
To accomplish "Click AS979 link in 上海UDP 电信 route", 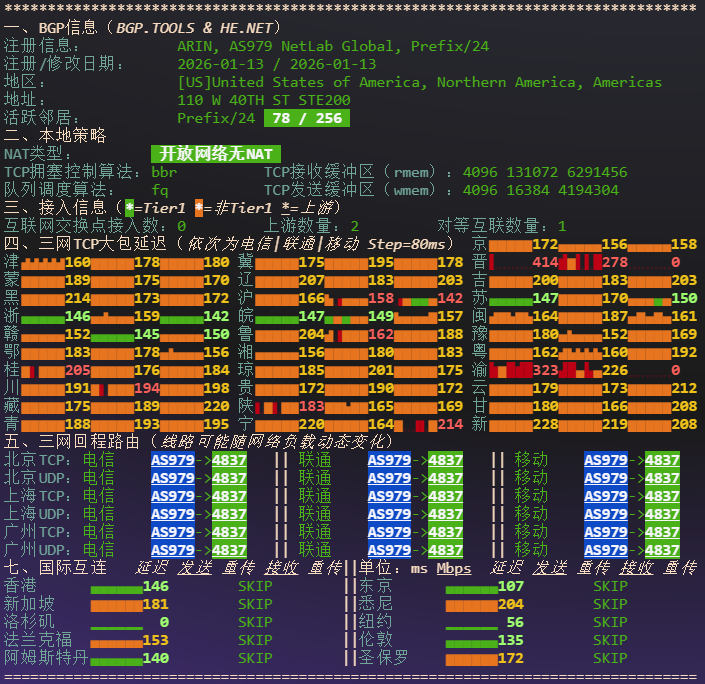I will click(x=173, y=514).
